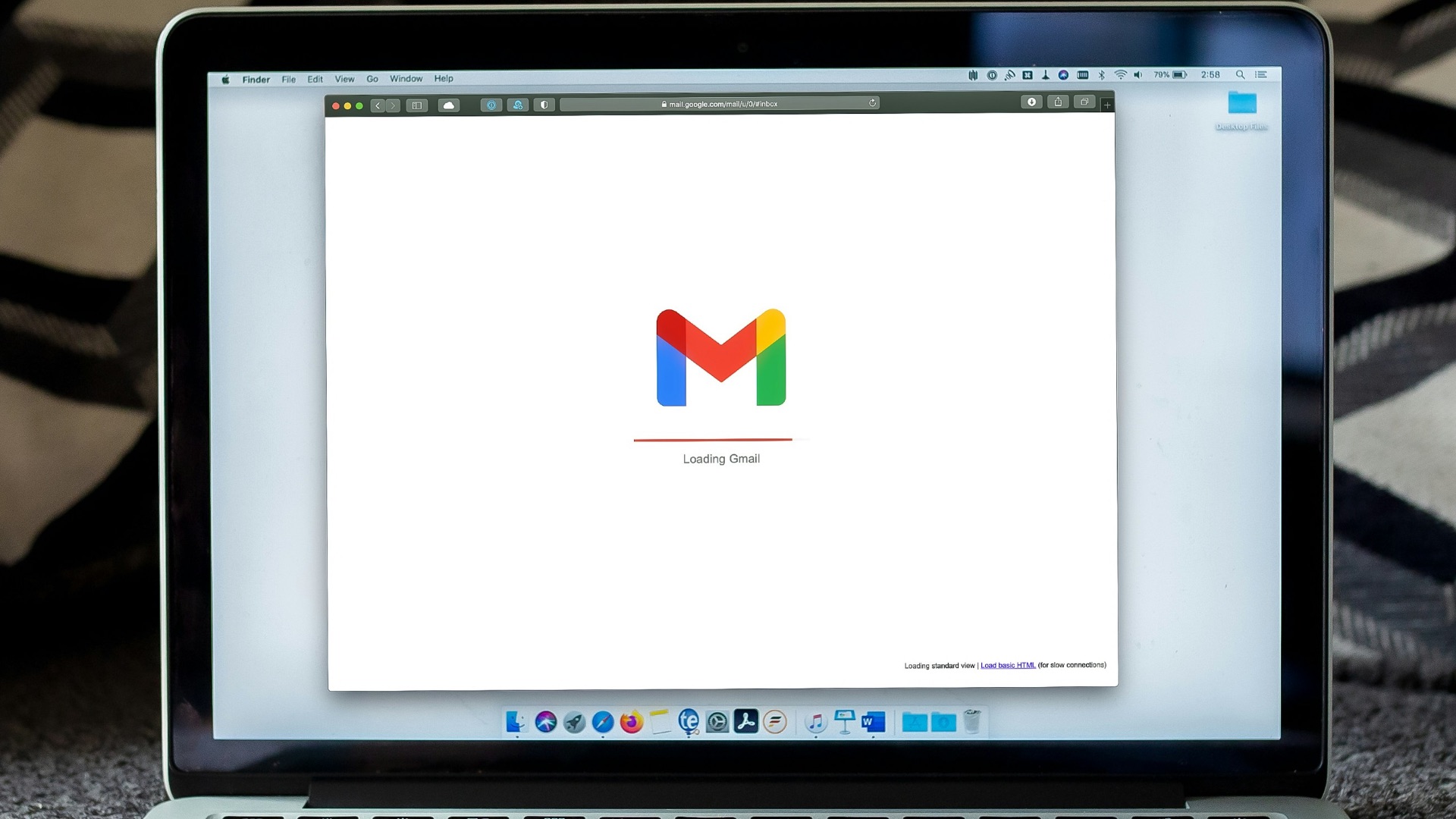
Task: Open Notification Center list icon
Action: pyautogui.click(x=1261, y=75)
